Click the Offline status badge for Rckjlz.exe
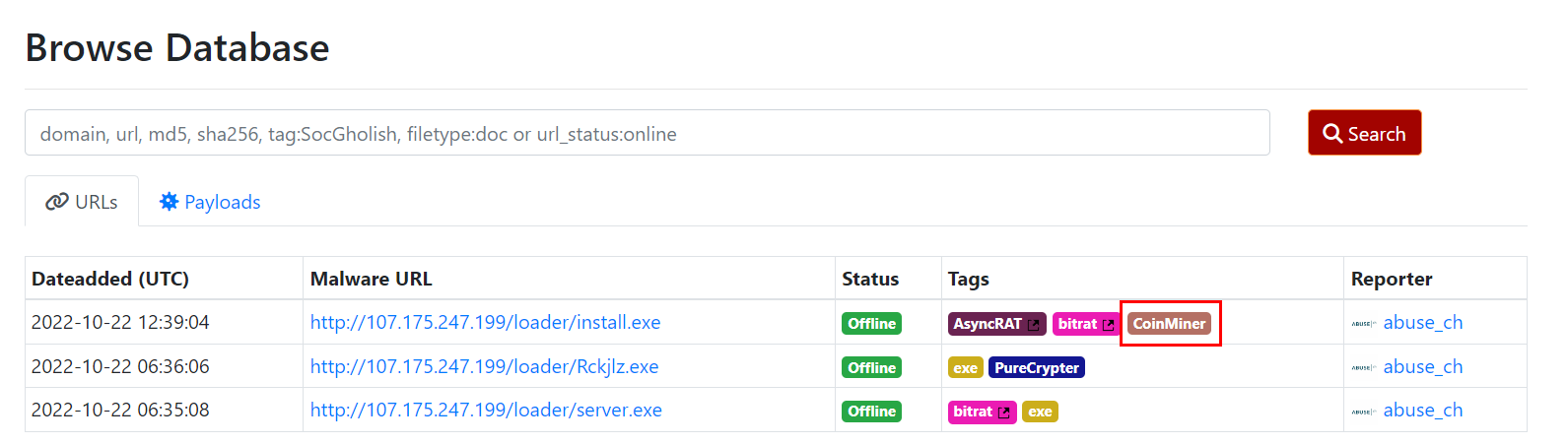Screen dimensions: 1568x444 [x=872, y=368]
